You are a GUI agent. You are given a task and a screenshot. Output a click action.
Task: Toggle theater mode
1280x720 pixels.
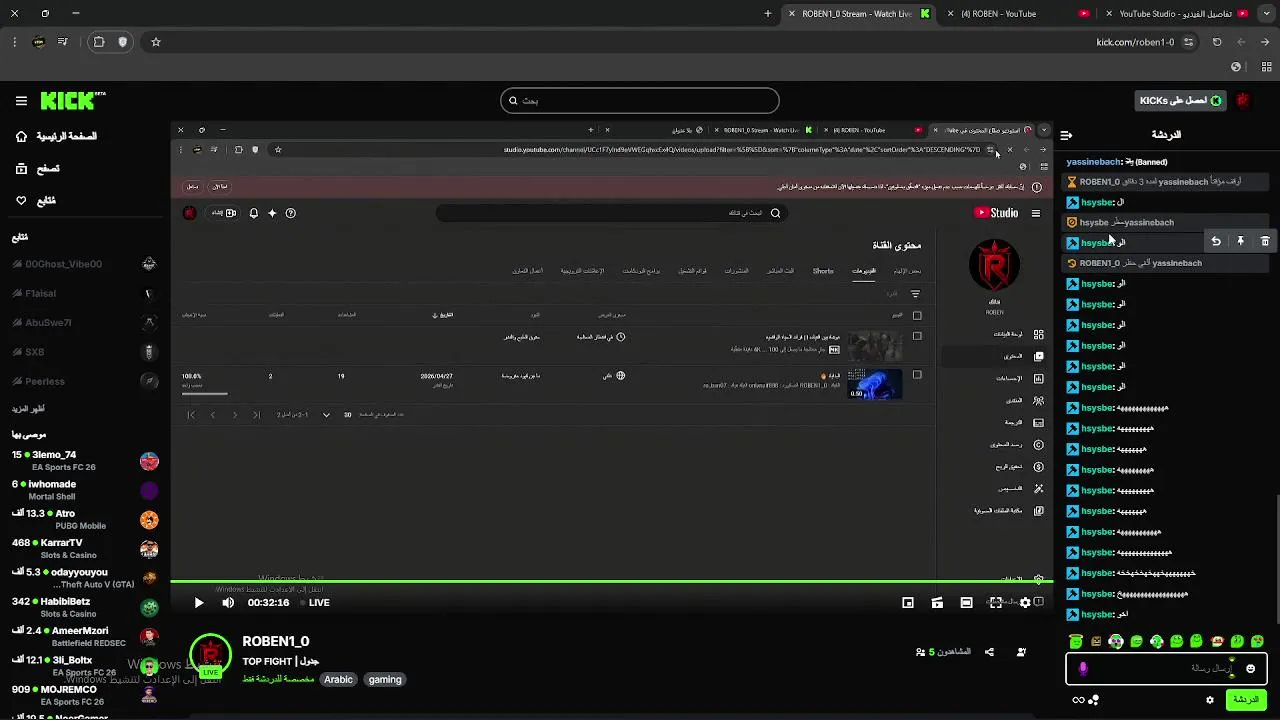(x=966, y=603)
